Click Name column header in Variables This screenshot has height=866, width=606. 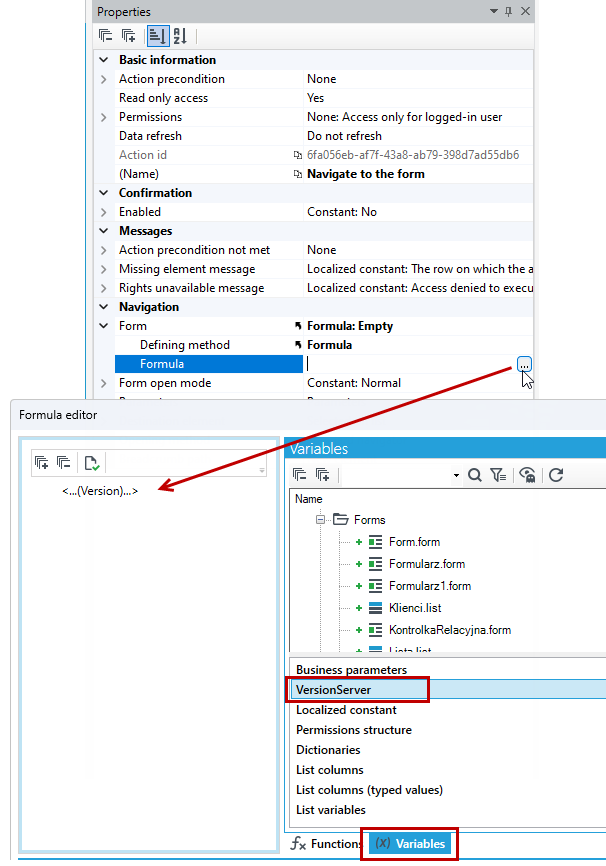pyautogui.click(x=309, y=499)
